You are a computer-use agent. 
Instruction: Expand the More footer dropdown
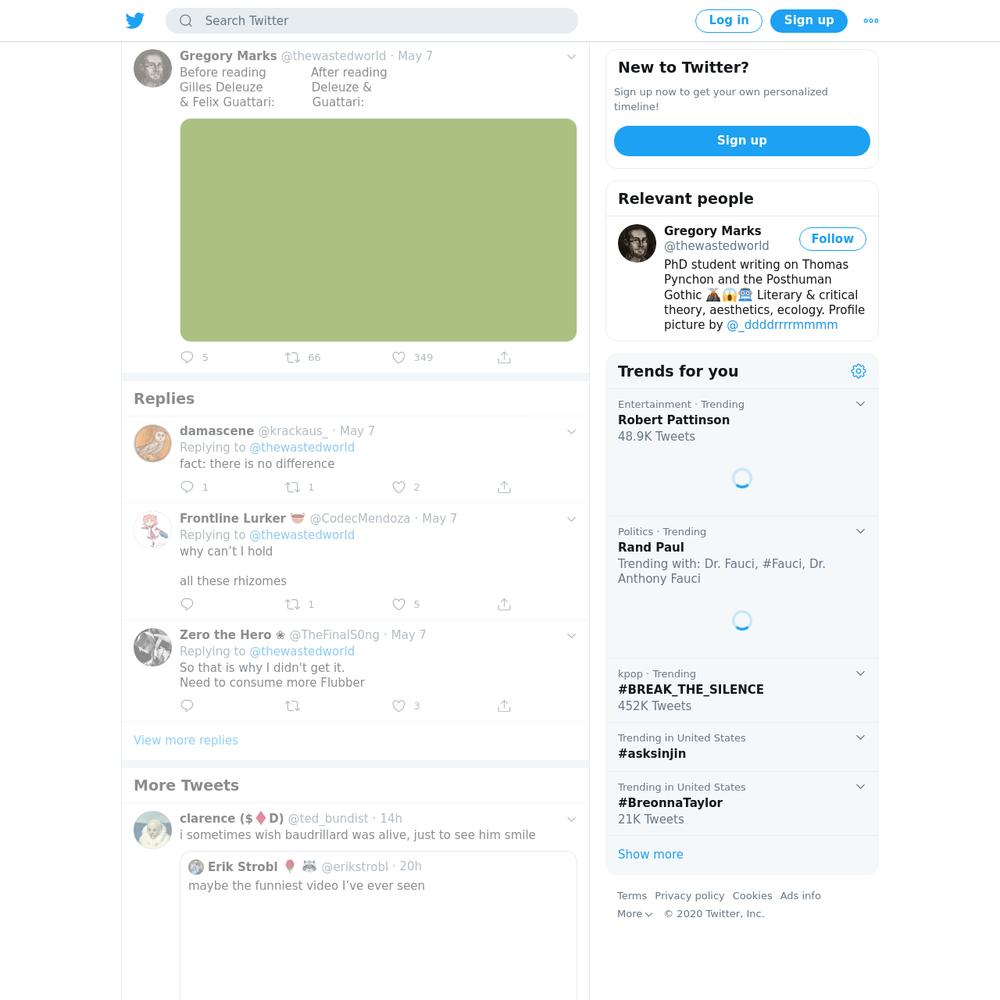[635, 913]
